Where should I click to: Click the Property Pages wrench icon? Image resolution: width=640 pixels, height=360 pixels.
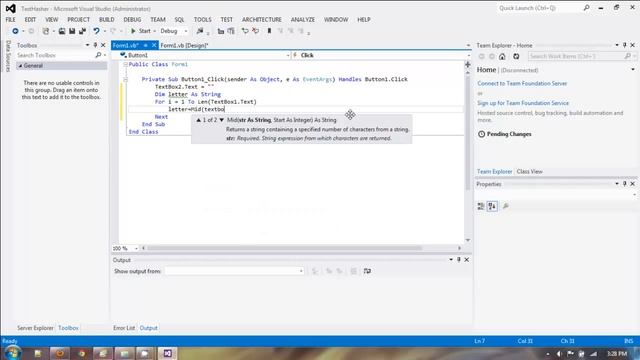pos(506,207)
